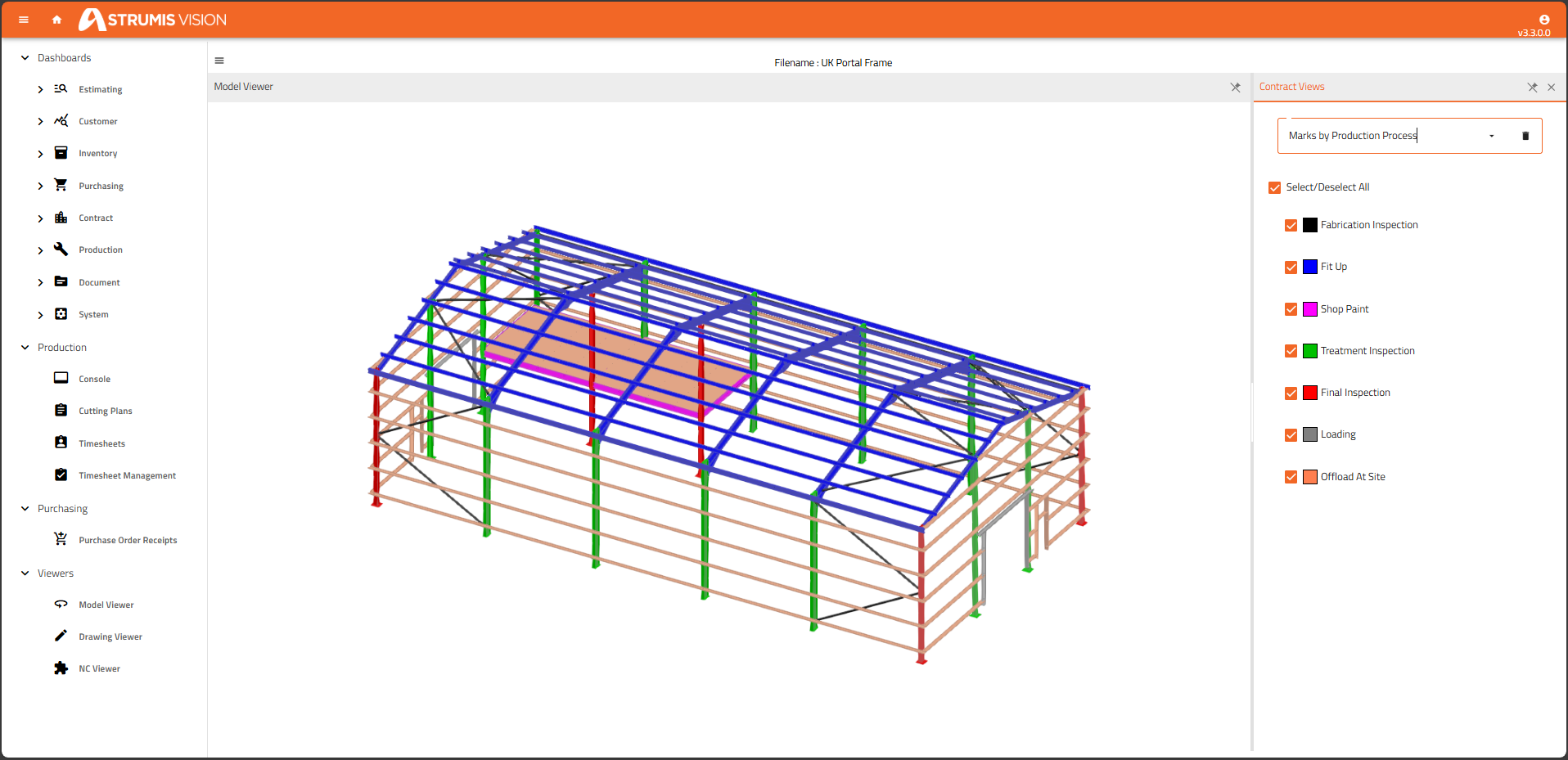This screenshot has height=760, width=1568.
Task: Collapse the Dashboards section
Action: pos(25,57)
